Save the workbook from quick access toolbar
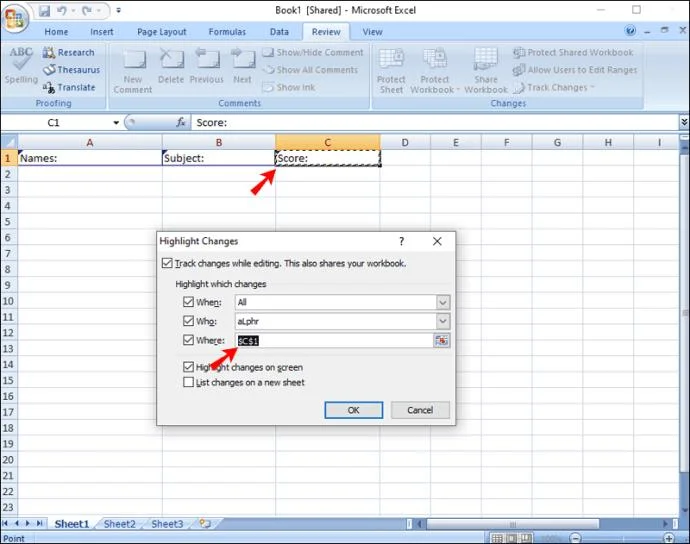The image size is (690, 544). tap(44, 10)
